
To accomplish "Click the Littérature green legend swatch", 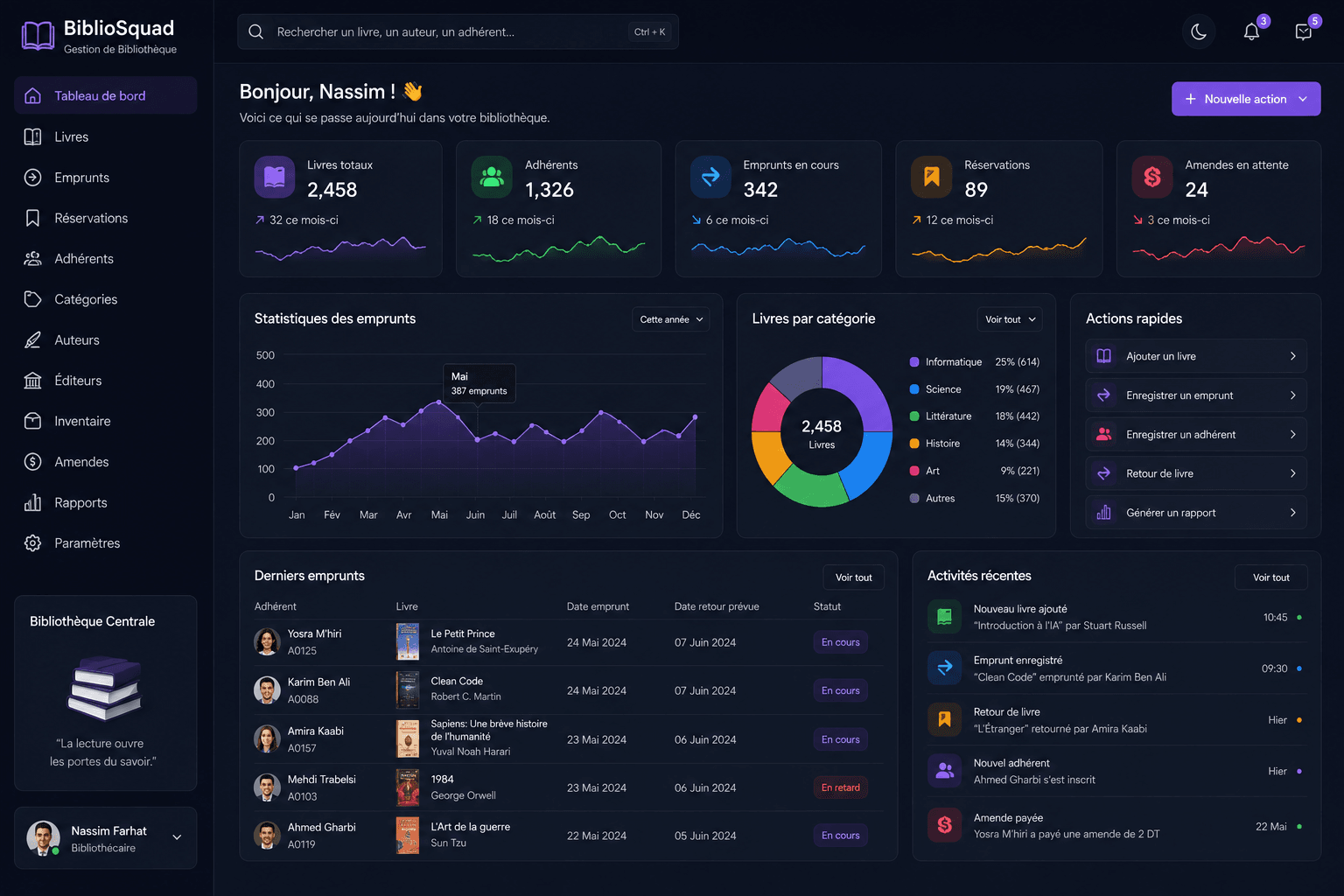I will (914, 416).
